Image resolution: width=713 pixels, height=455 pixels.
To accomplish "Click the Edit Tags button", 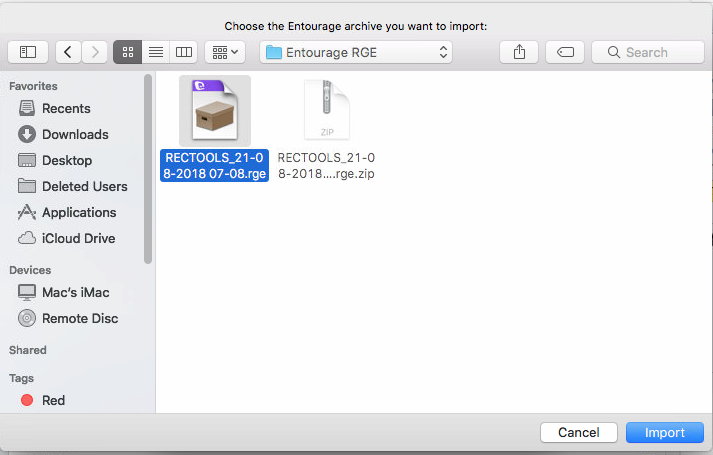I will pyautogui.click(x=565, y=52).
